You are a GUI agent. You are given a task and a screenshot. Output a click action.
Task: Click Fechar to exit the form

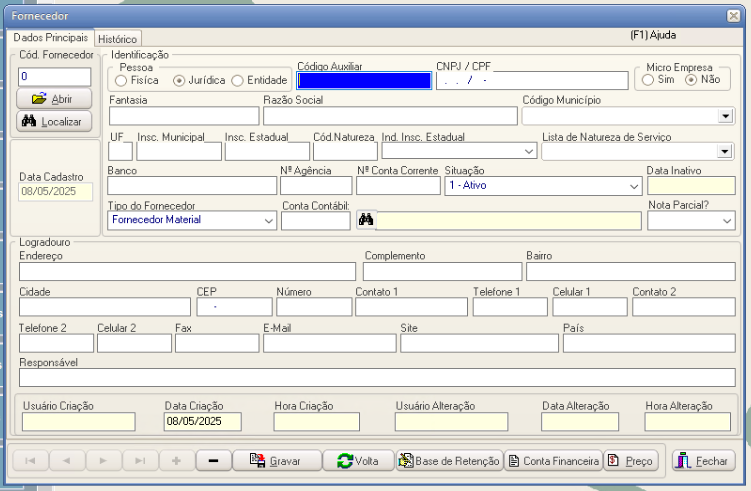click(x=704, y=461)
